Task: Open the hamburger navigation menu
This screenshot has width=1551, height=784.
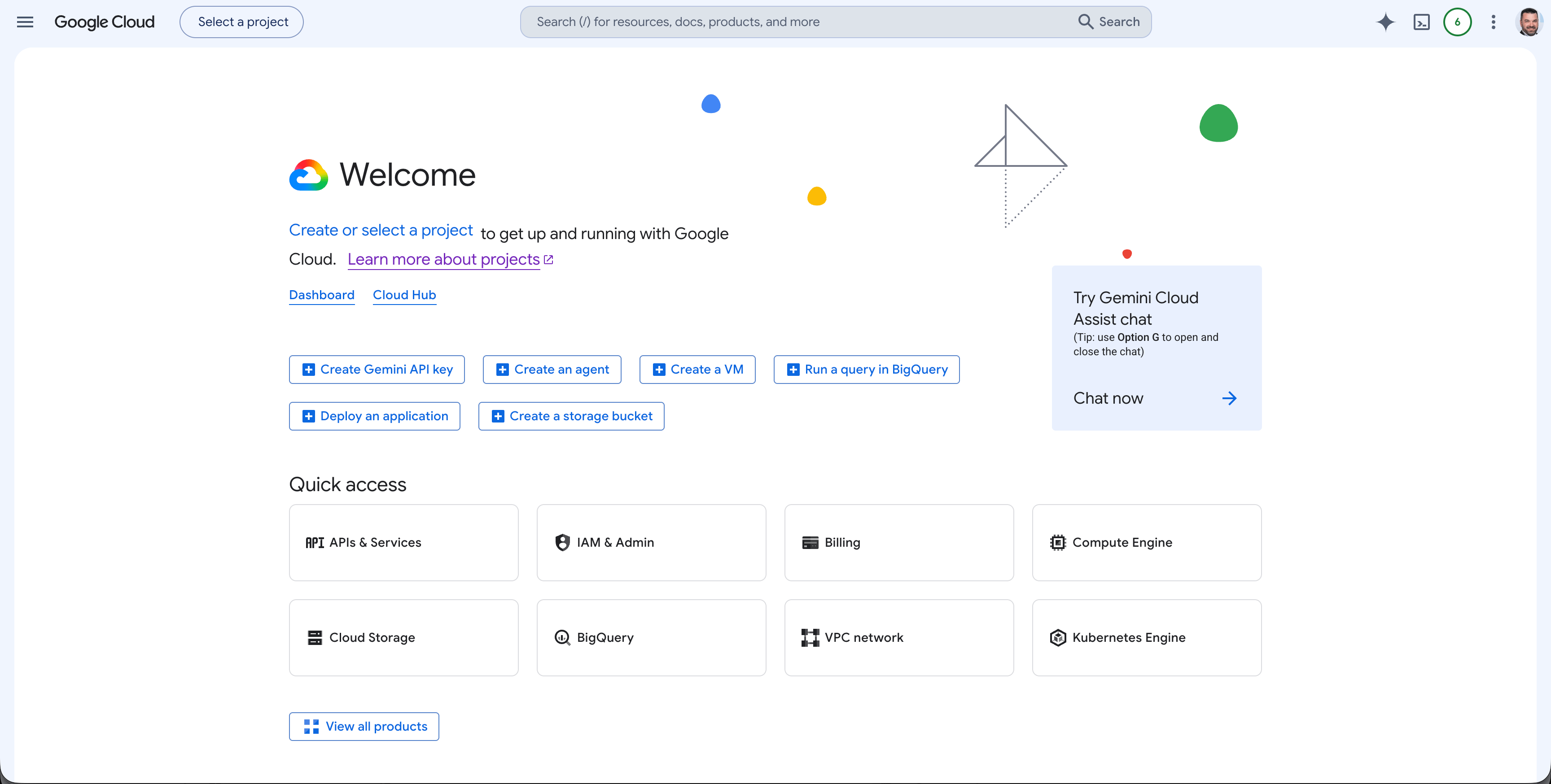Action: [25, 22]
